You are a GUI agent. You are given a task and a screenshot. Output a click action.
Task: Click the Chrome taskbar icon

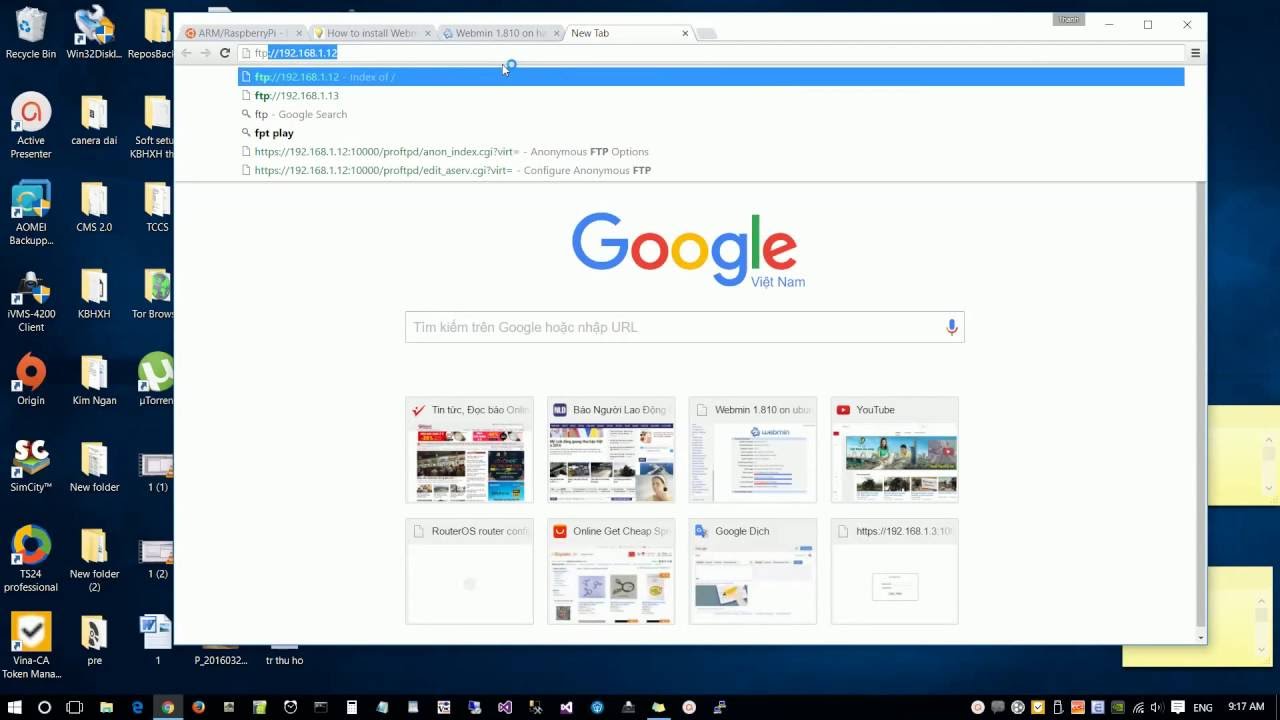168,707
